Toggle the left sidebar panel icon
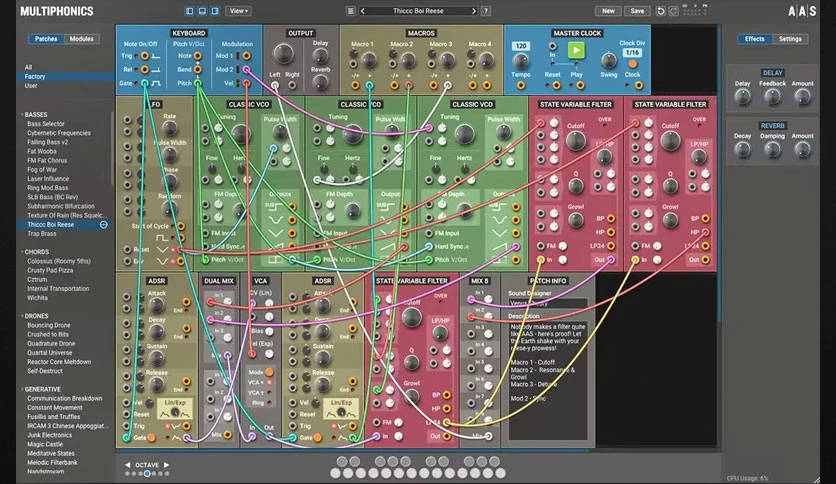Image resolution: width=836 pixels, height=484 pixels. pos(190,11)
